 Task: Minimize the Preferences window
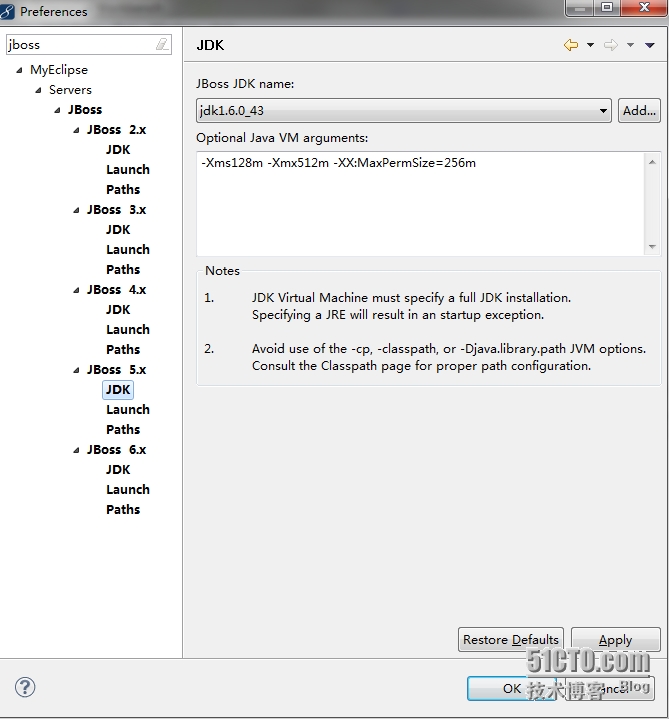point(581,7)
